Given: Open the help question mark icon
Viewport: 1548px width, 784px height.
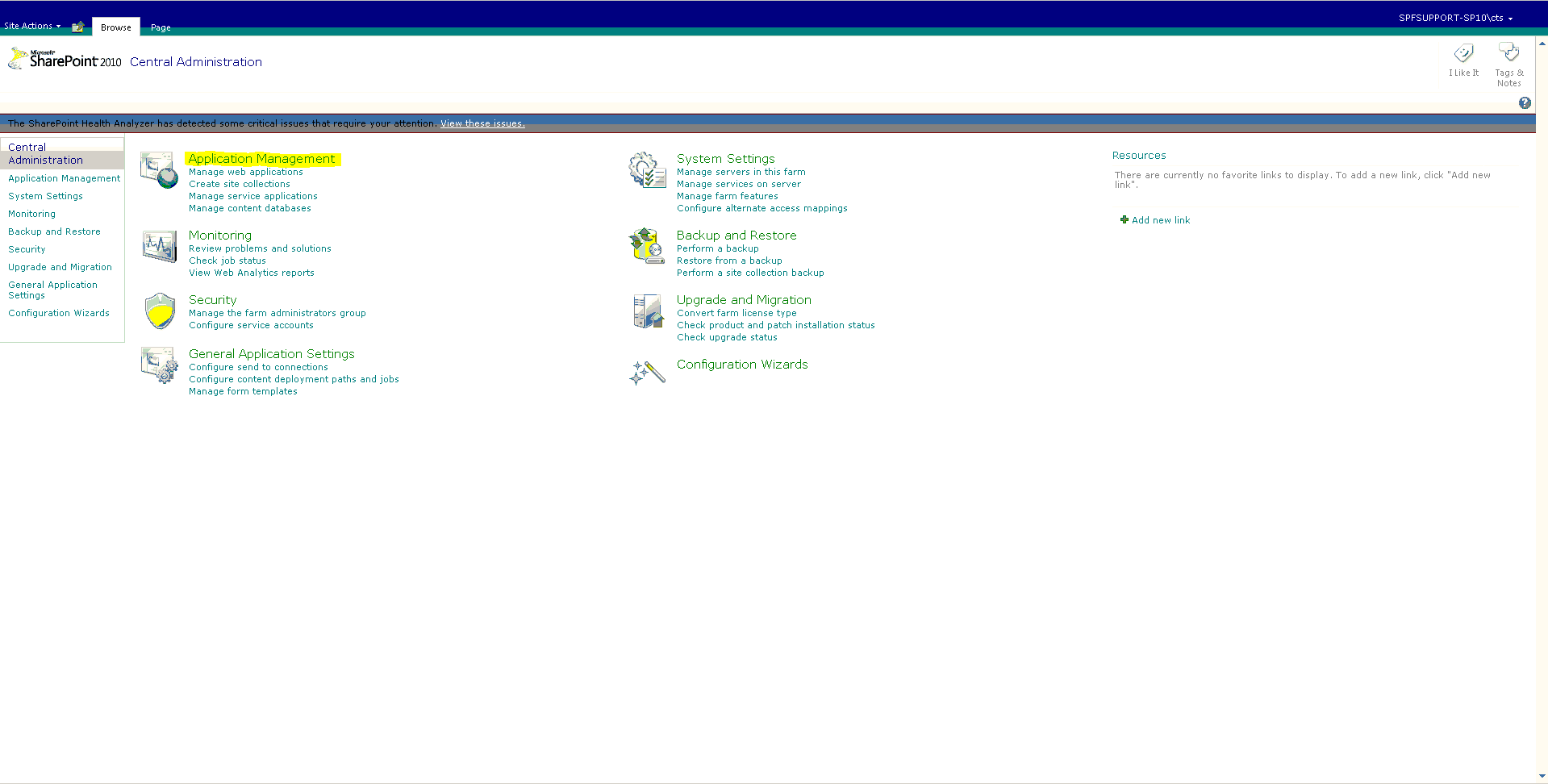Looking at the screenshot, I should pyautogui.click(x=1525, y=102).
